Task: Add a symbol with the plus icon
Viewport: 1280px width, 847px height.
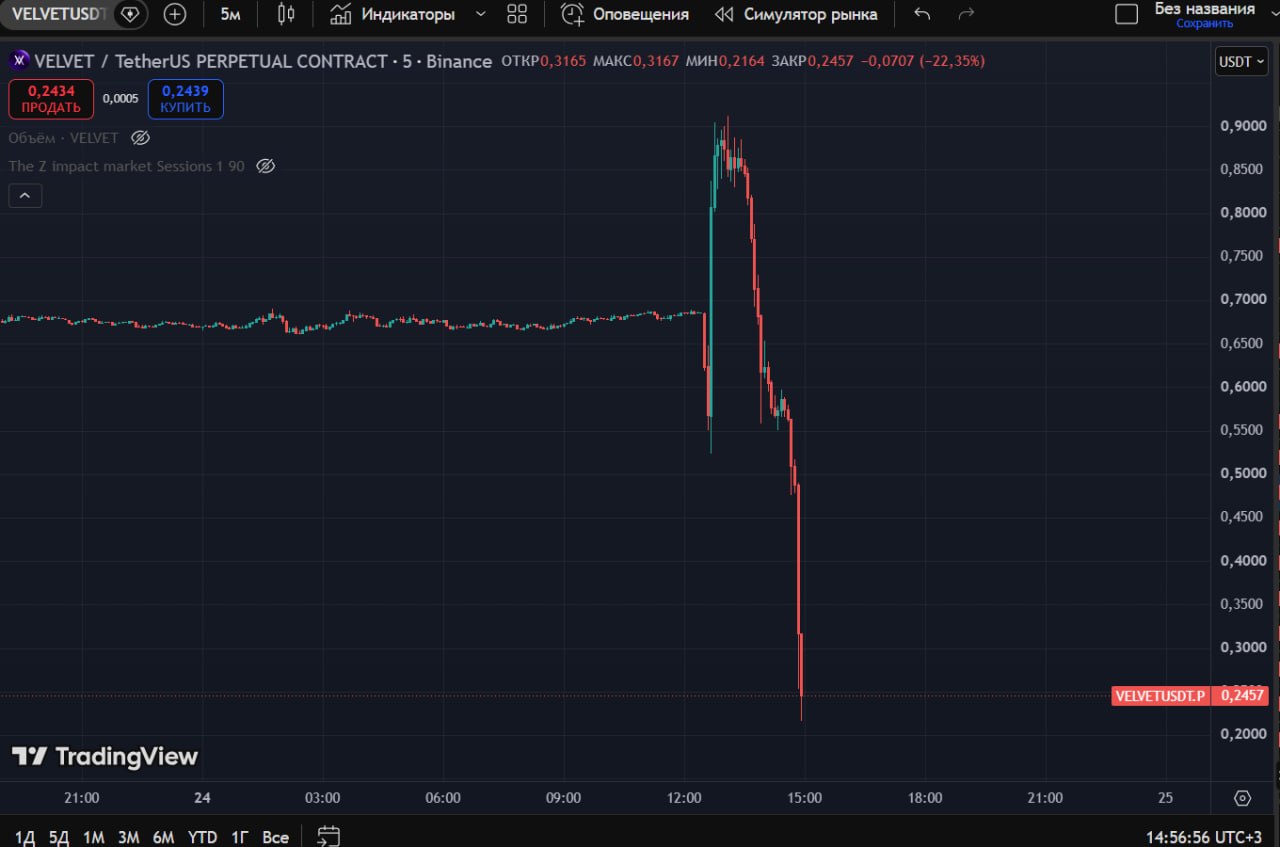Action: [x=175, y=14]
